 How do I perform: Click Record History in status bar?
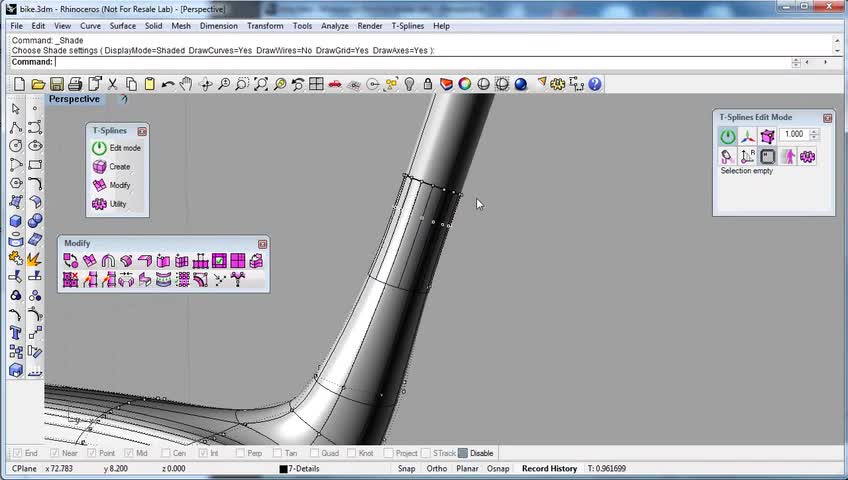549,469
